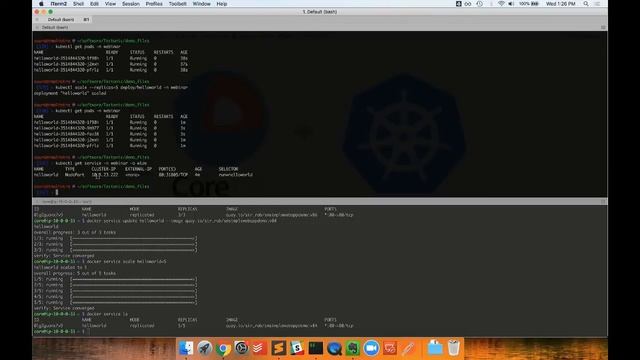The image size is (640, 360).
Task: Close the Default (bash) tab
Action: (x=37, y=20)
